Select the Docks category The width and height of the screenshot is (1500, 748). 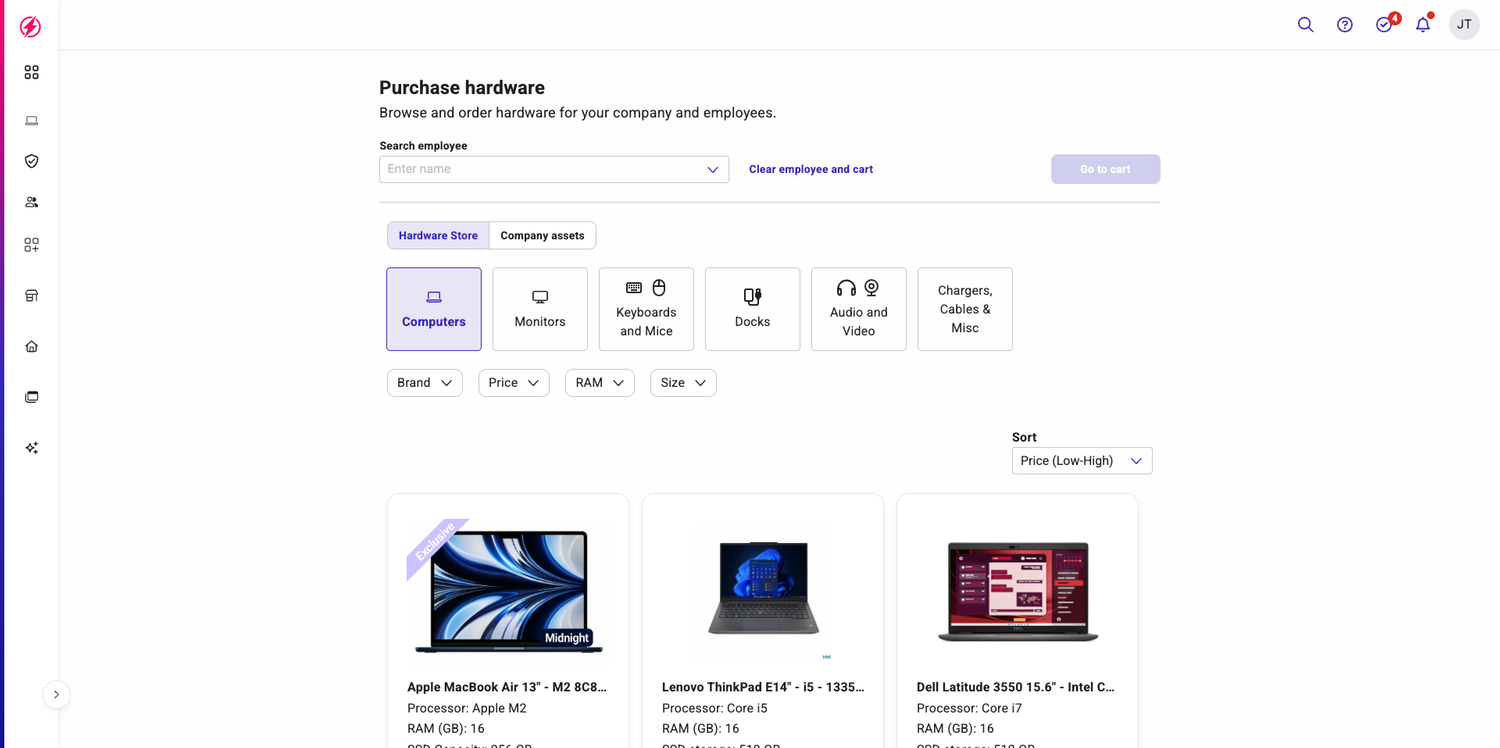752,309
